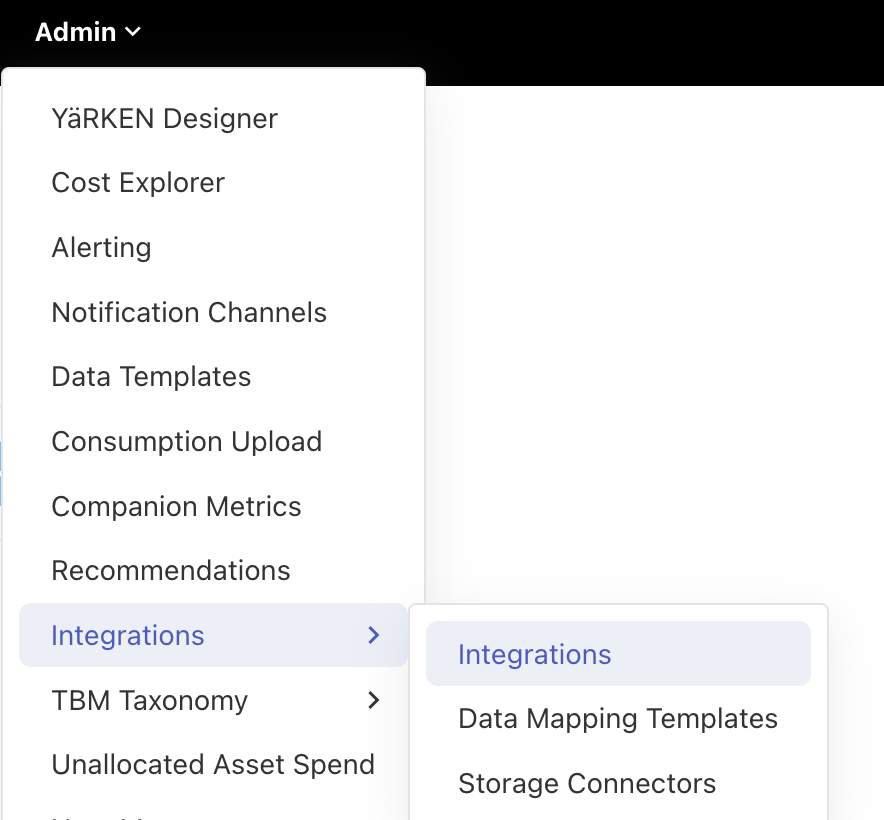Choose Consumption Upload

click(x=186, y=441)
